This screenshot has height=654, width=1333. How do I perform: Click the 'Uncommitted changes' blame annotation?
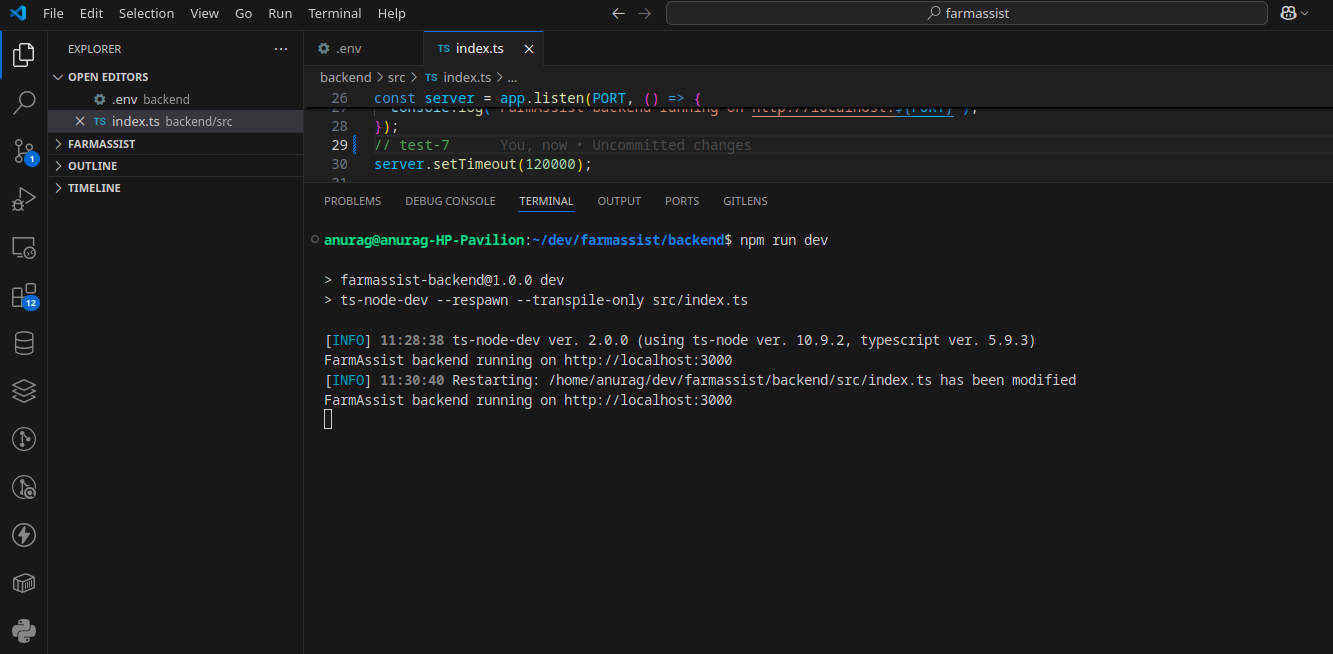671,145
